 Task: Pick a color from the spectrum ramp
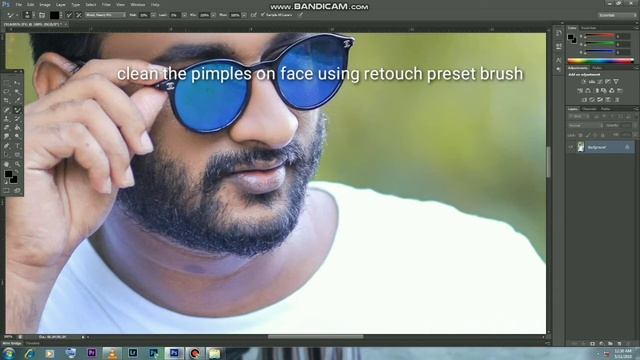coord(600,61)
